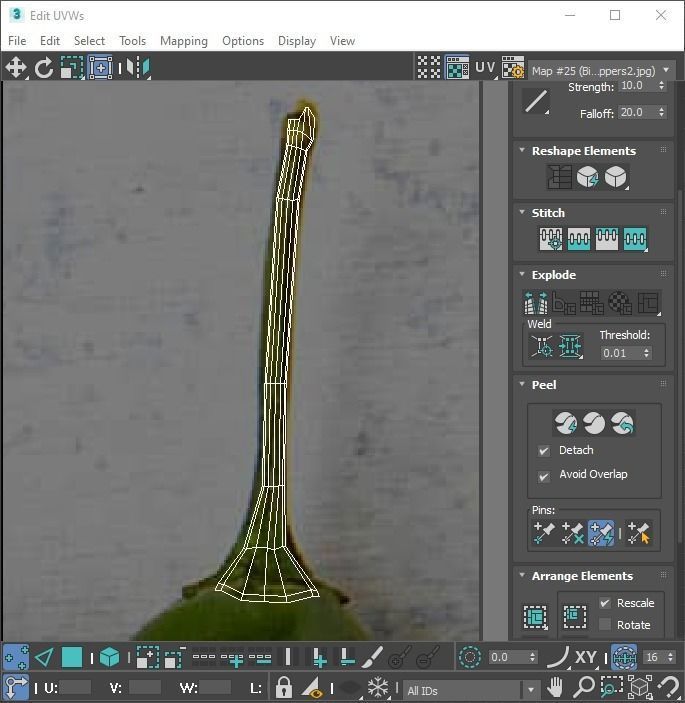Toggle the Lock Selection padlock

(x=284, y=687)
